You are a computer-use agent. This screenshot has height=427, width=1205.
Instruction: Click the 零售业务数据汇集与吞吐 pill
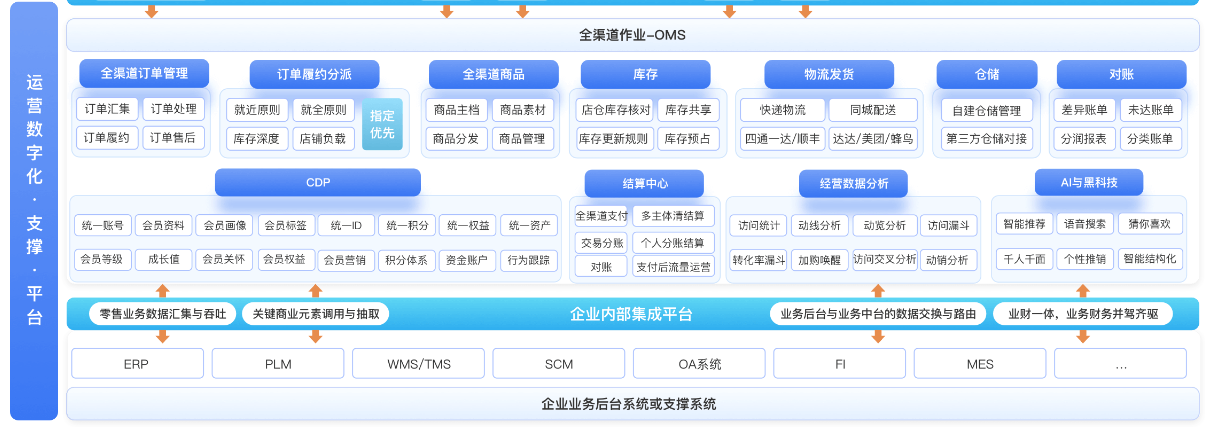pyautogui.click(x=162, y=314)
